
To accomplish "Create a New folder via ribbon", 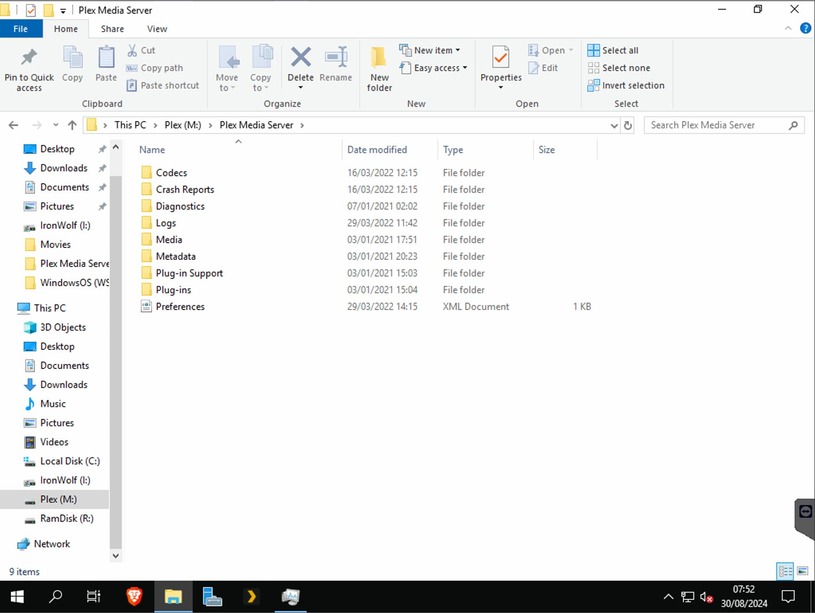I will (379, 69).
